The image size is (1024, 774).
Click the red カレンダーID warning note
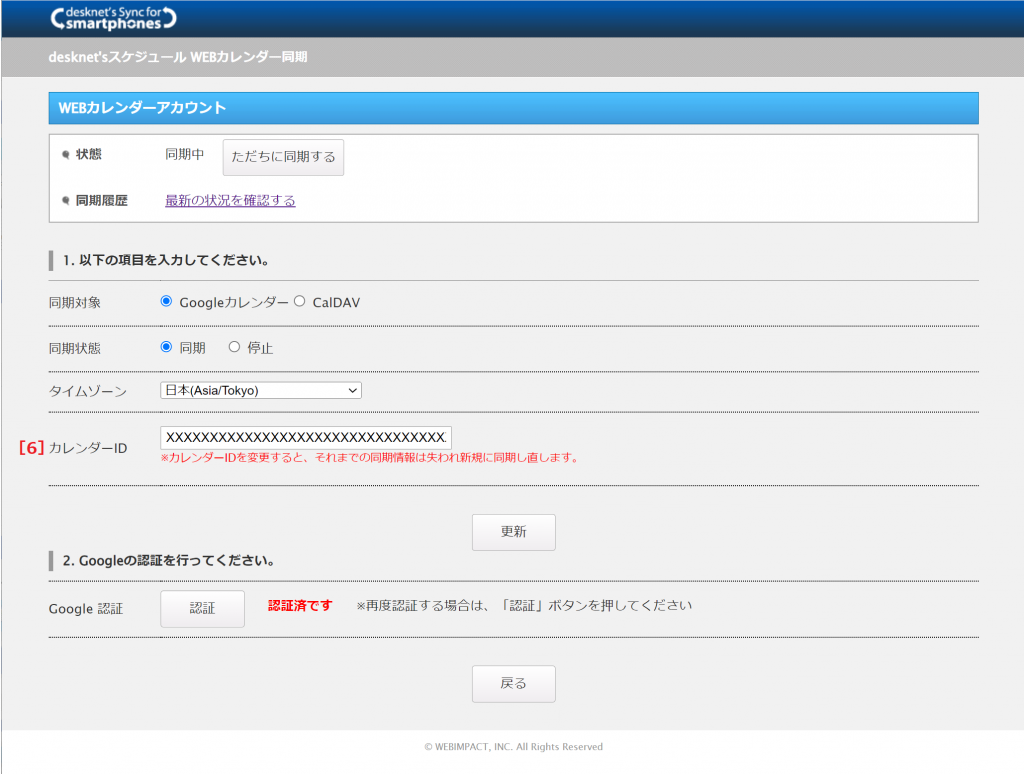tap(370, 458)
